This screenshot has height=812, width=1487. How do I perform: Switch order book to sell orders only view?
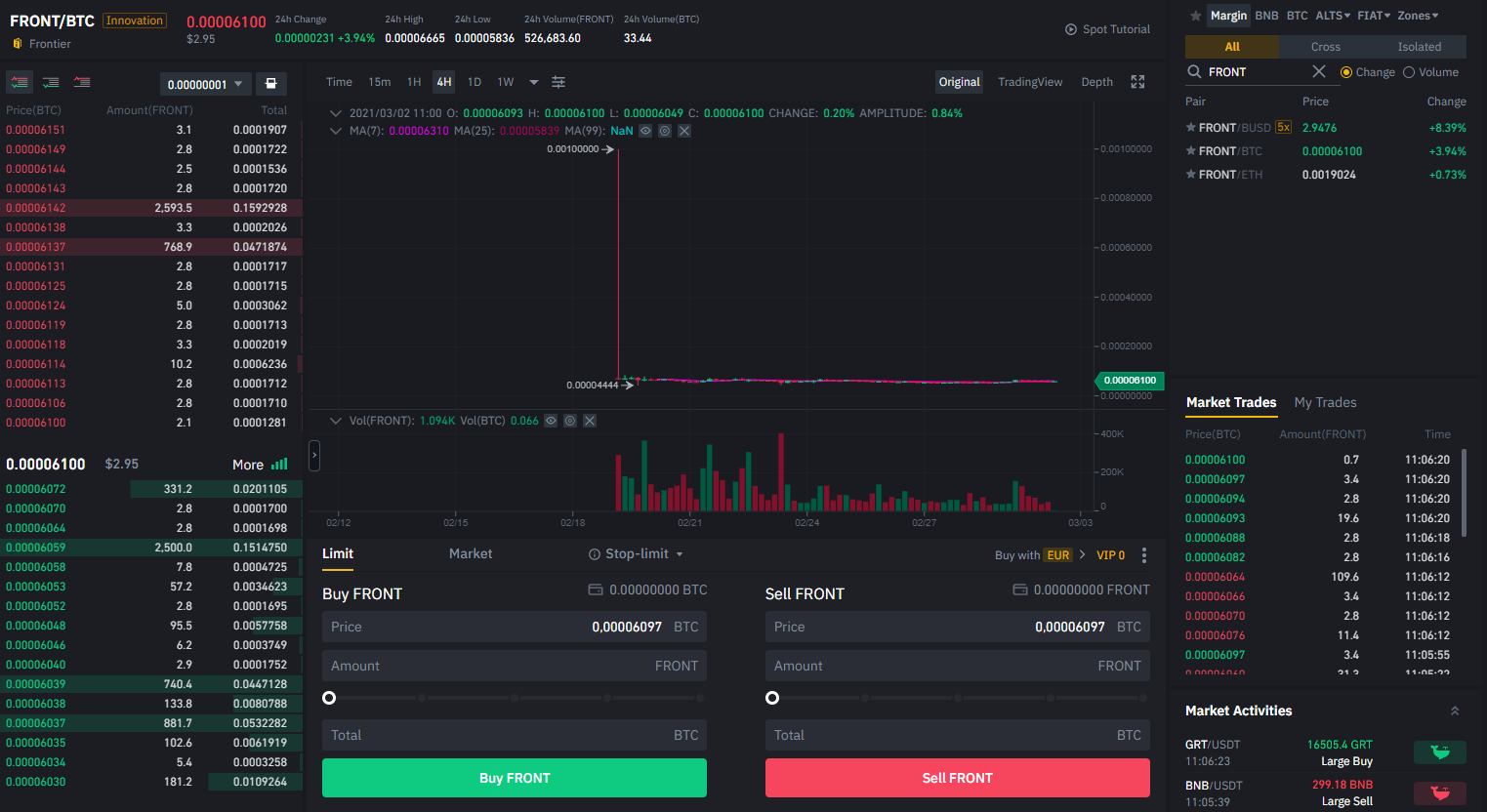82,83
